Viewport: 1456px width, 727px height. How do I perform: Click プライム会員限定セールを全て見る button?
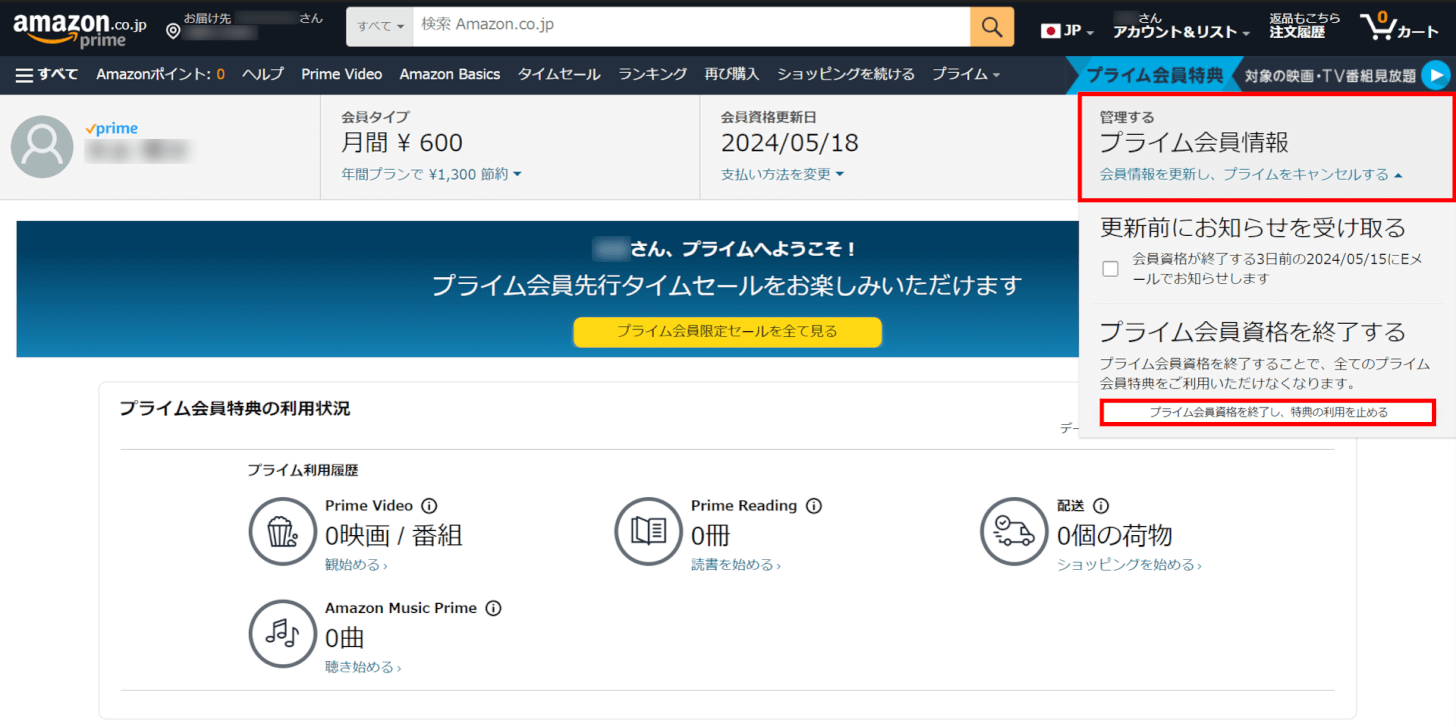coord(727,331)
